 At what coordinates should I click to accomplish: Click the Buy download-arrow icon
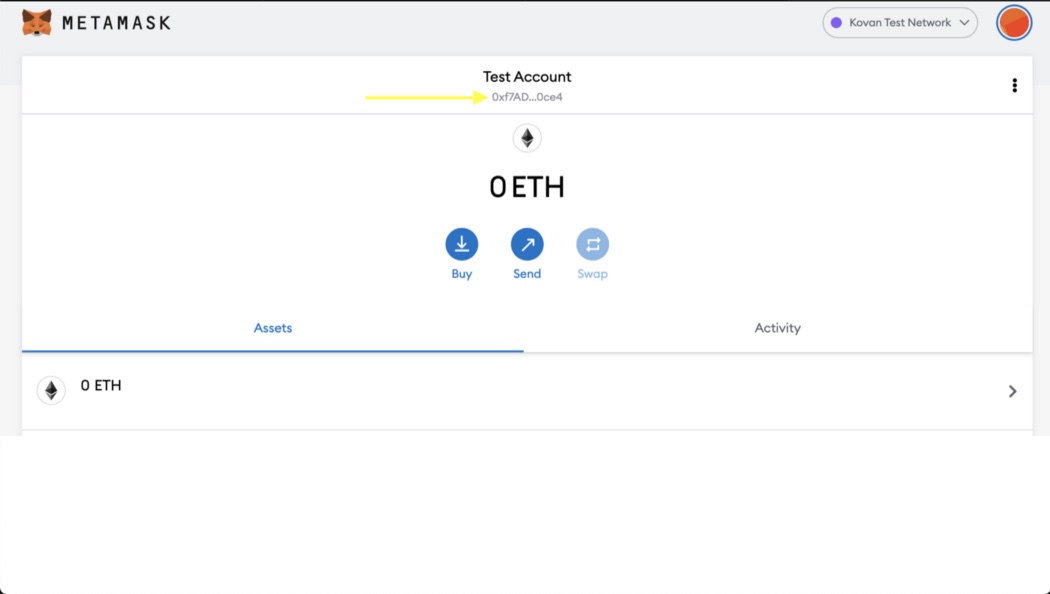click(x=461, y=244)
